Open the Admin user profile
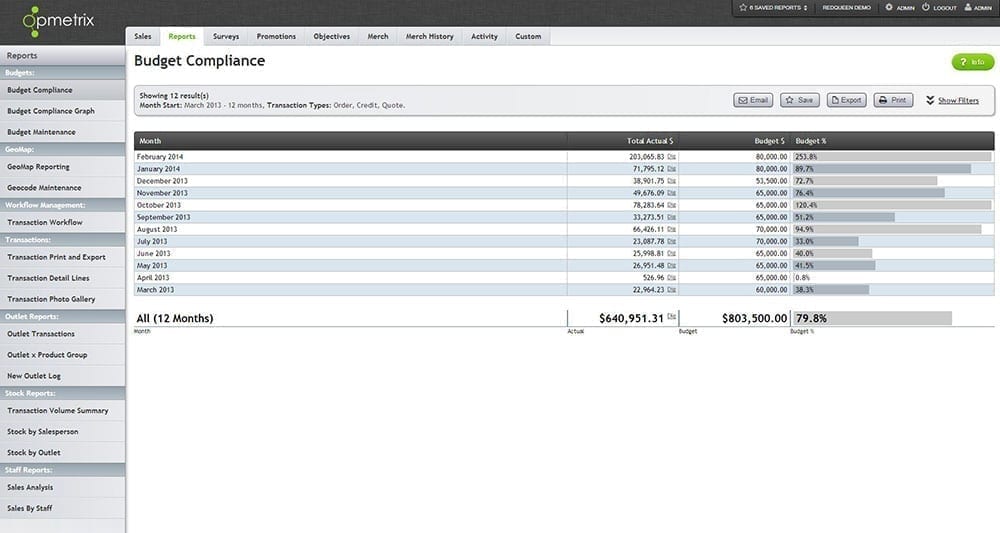This screenshot has width=1000, height=533. 978,8
